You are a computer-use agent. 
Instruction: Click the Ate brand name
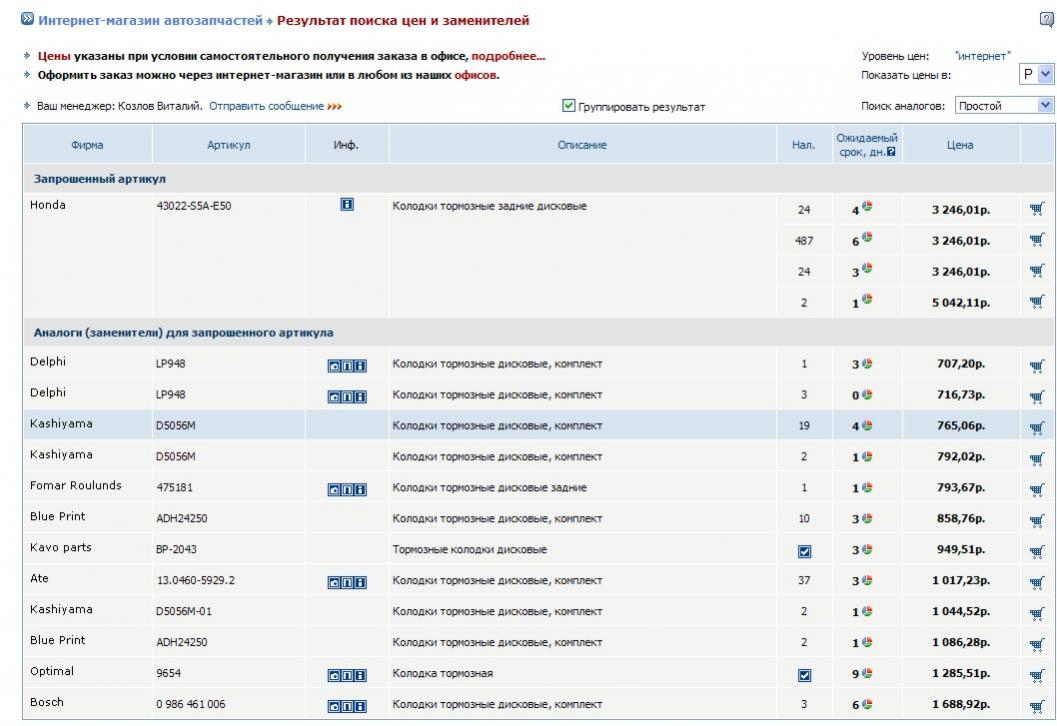click(x=39, y=578)
